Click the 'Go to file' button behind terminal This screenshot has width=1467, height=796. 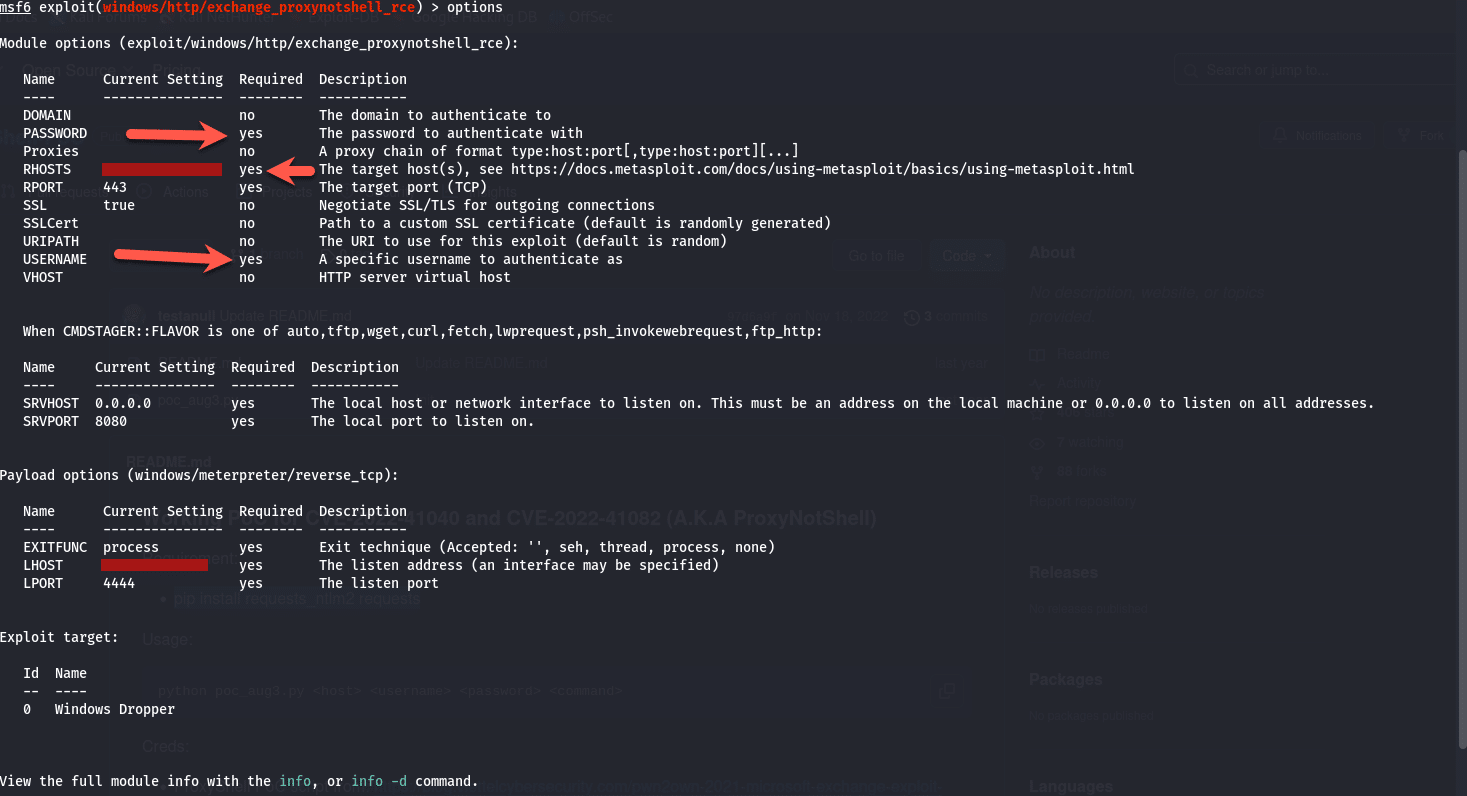pyautogui.click(x=877, y=256)
